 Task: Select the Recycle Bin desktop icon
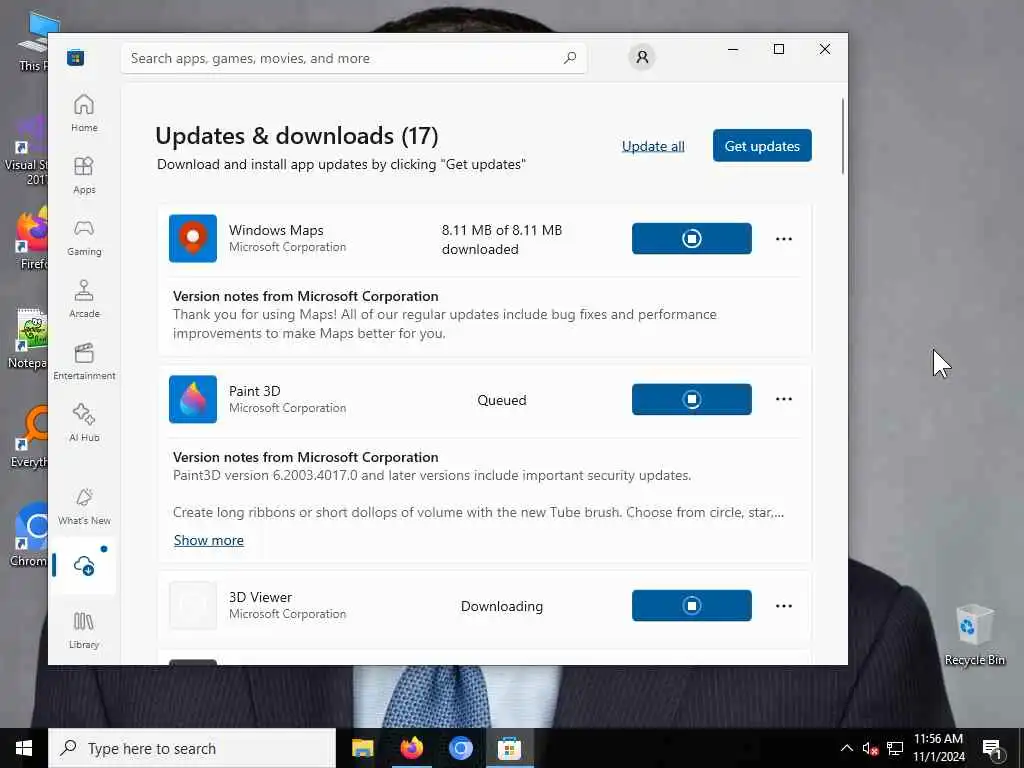click(974, 634)
